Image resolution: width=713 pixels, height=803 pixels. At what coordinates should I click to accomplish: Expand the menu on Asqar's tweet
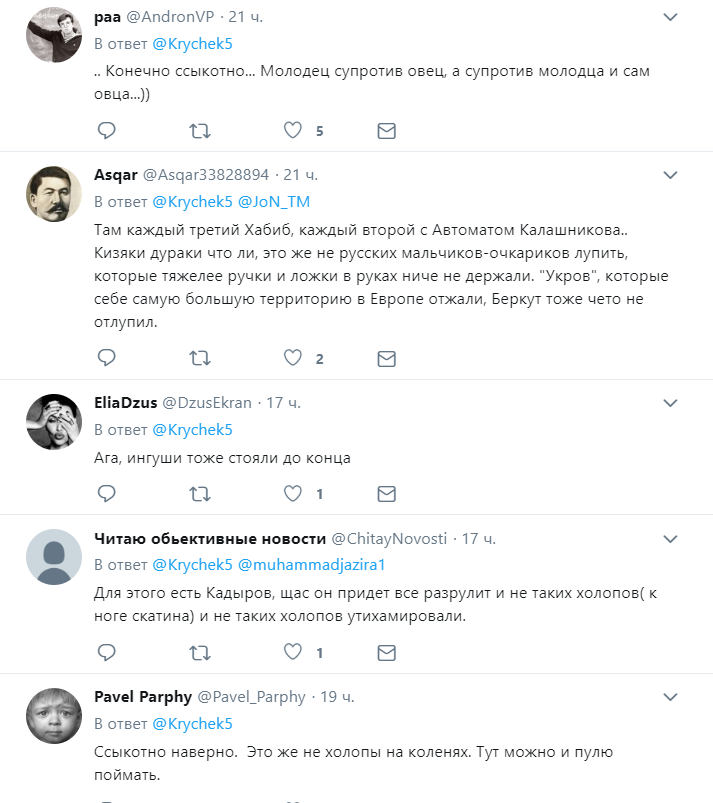tap(672, 174)
